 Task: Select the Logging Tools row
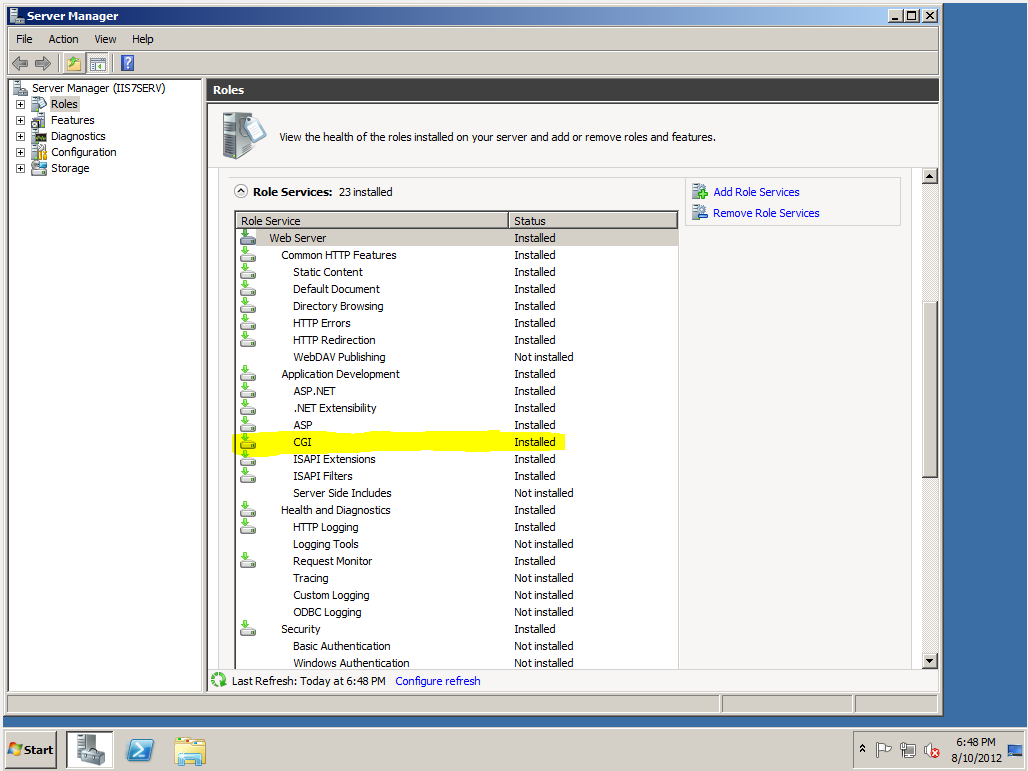pos(457,544)
